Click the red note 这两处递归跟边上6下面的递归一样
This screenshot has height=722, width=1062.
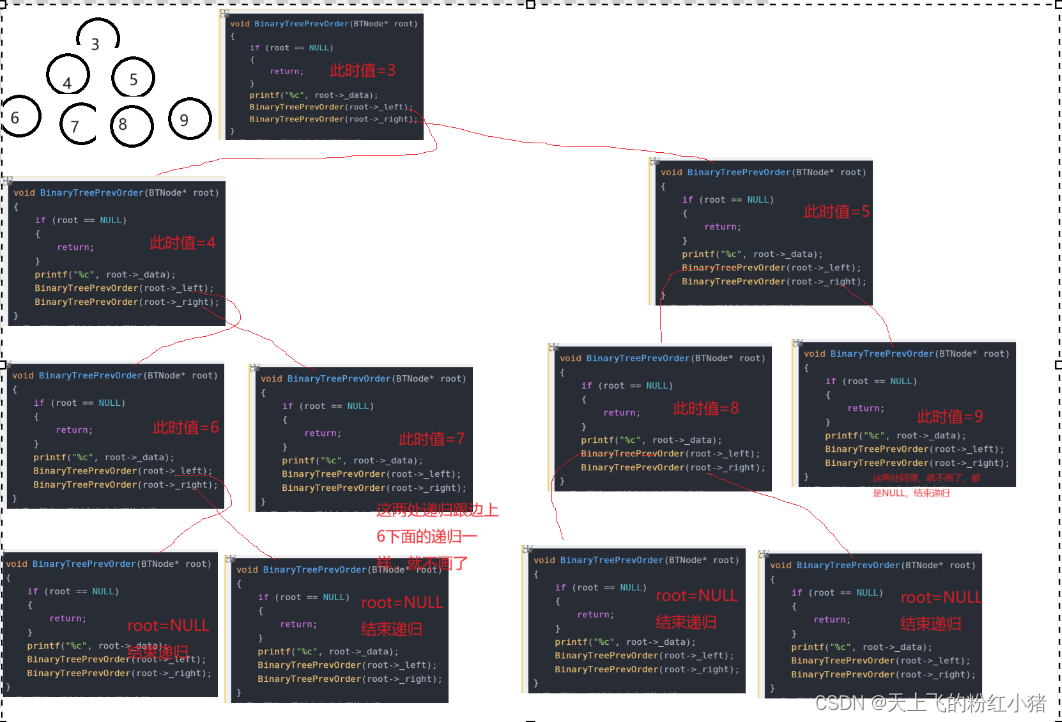coord(438,536)
